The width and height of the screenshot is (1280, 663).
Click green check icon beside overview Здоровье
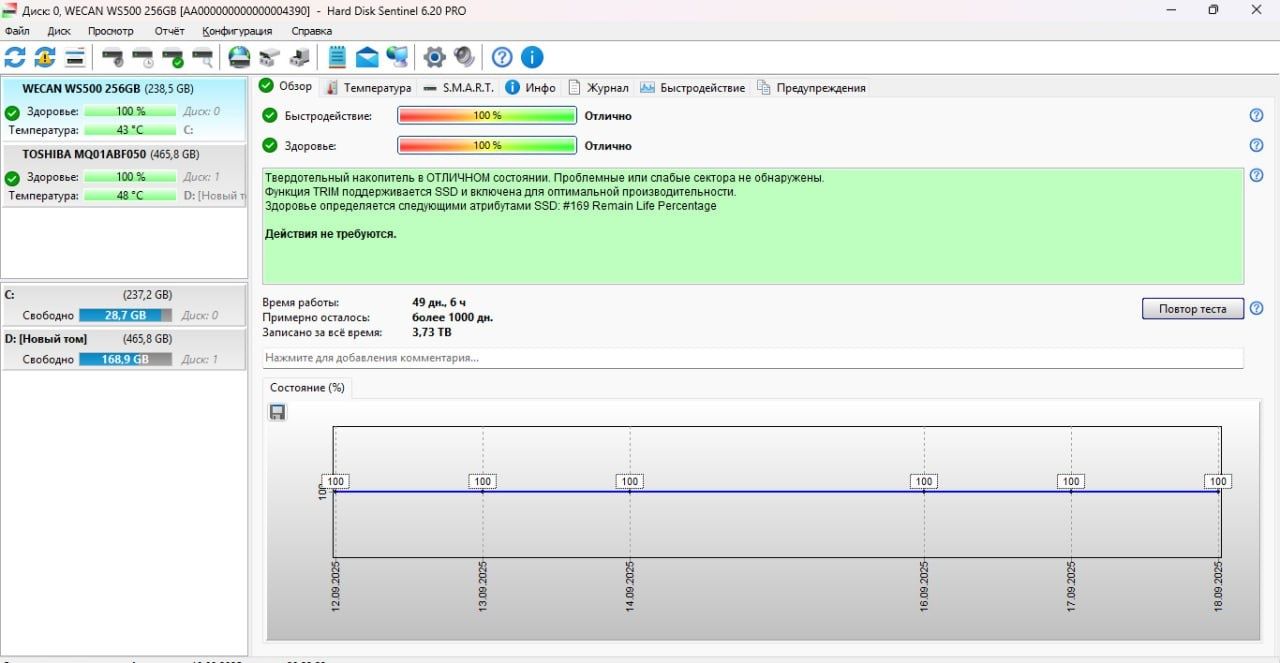pos(270,146)
